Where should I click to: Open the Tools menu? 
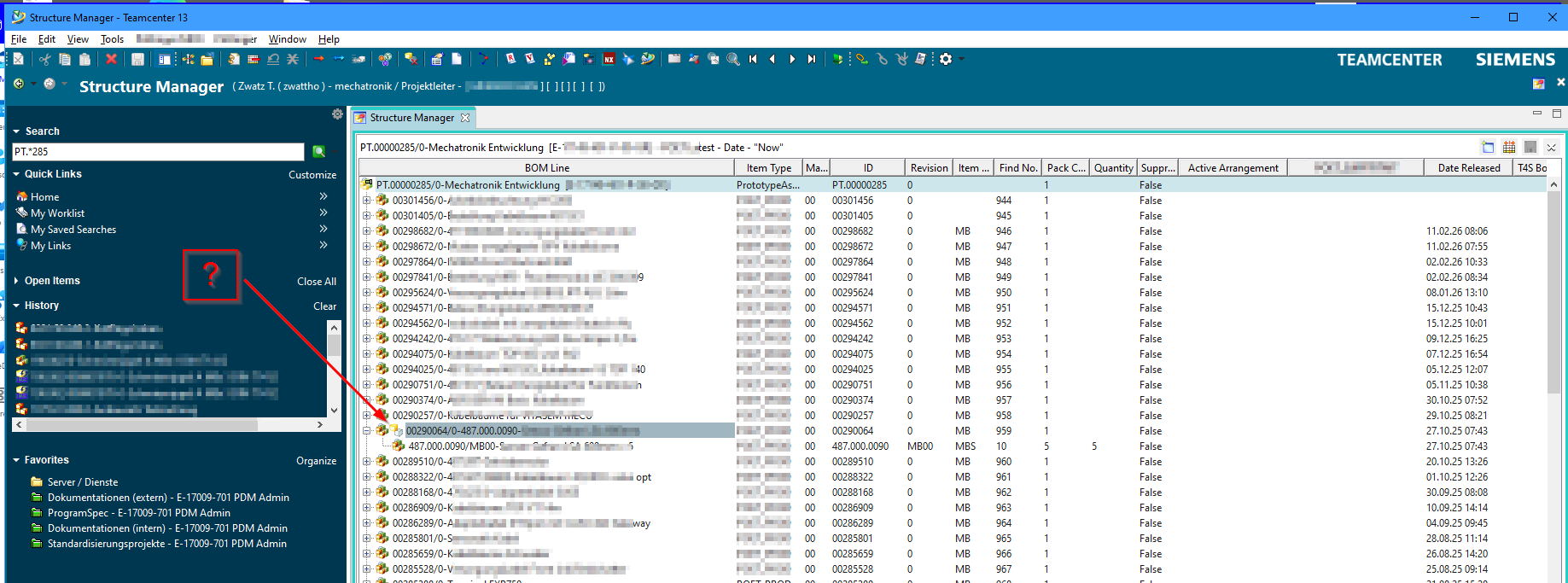click(112, 39)
